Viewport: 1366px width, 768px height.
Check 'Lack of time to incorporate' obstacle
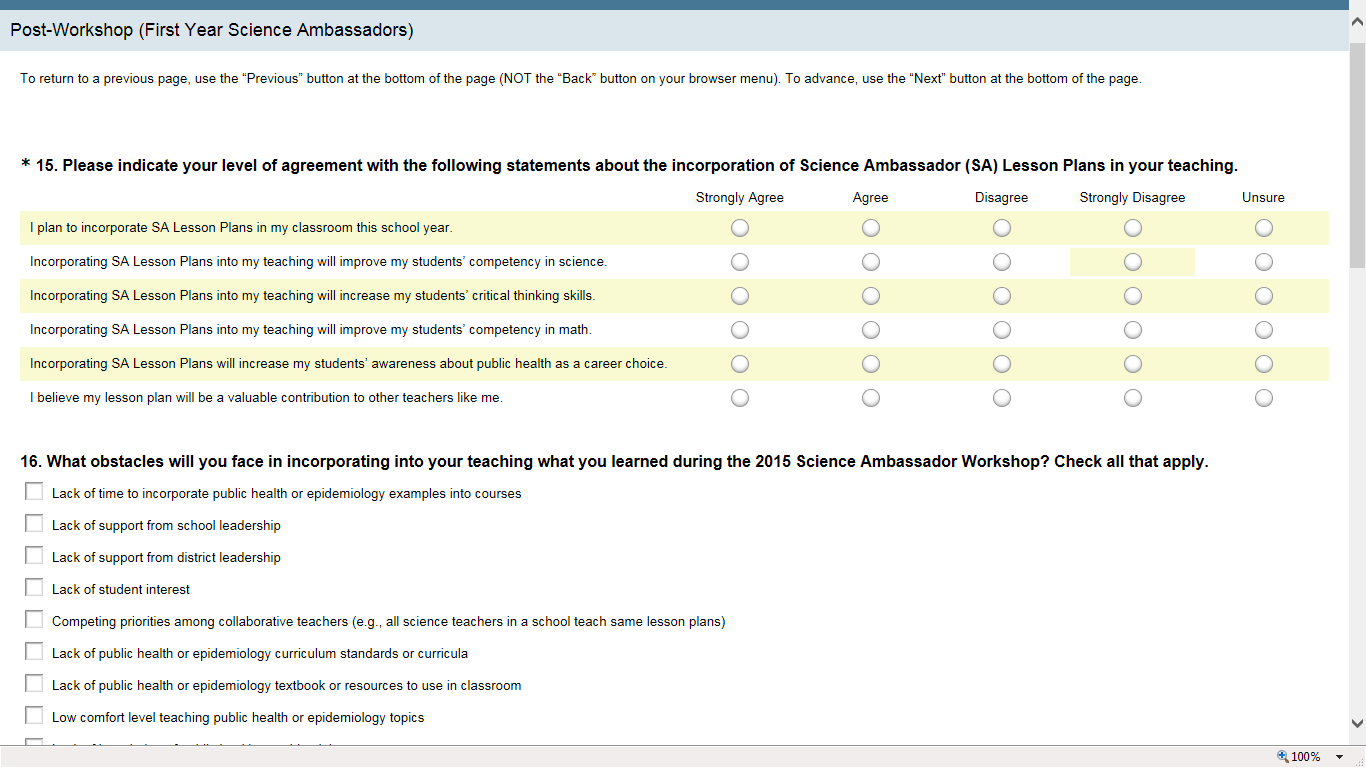coord(34,492)
